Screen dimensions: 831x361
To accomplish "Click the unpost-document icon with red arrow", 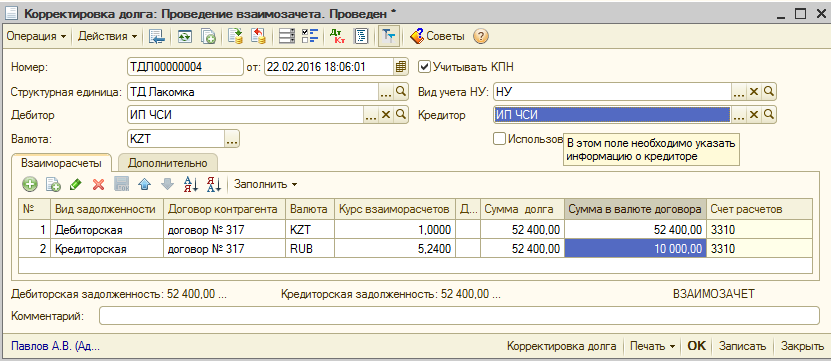I will coord(258,36).
